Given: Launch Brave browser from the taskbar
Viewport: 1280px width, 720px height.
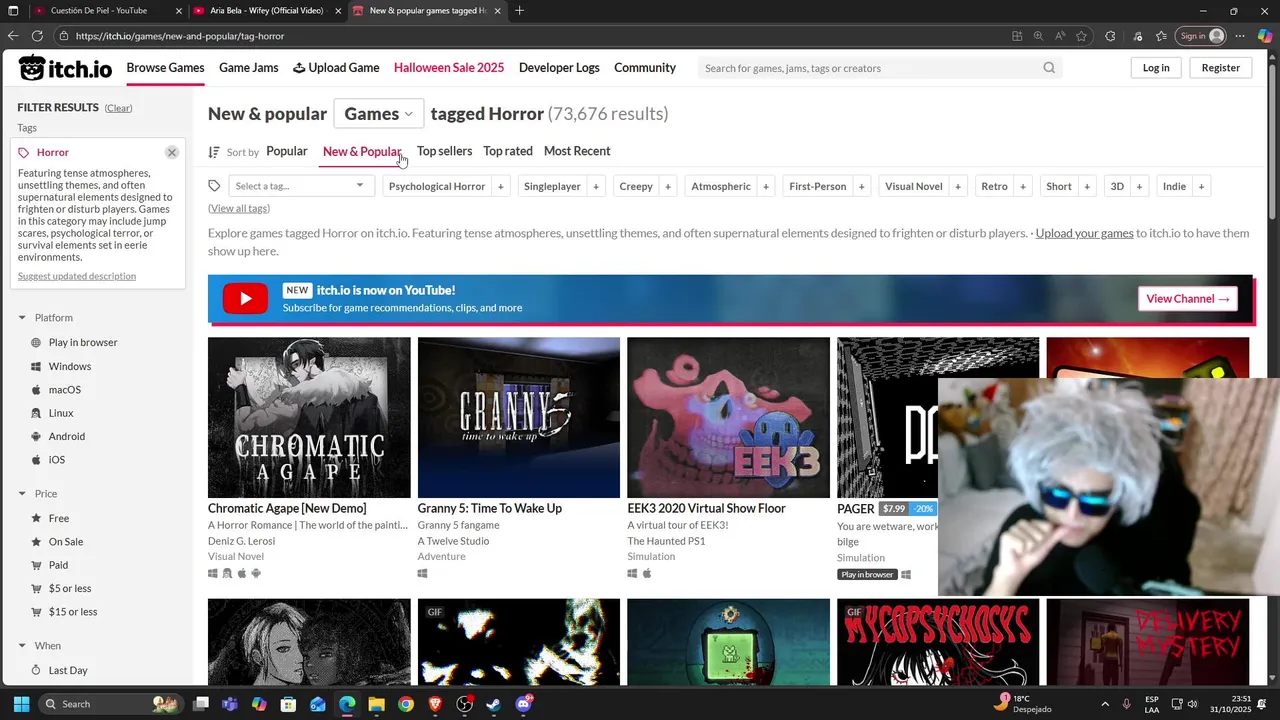Looking at the screenshot, I should (435, 704).
